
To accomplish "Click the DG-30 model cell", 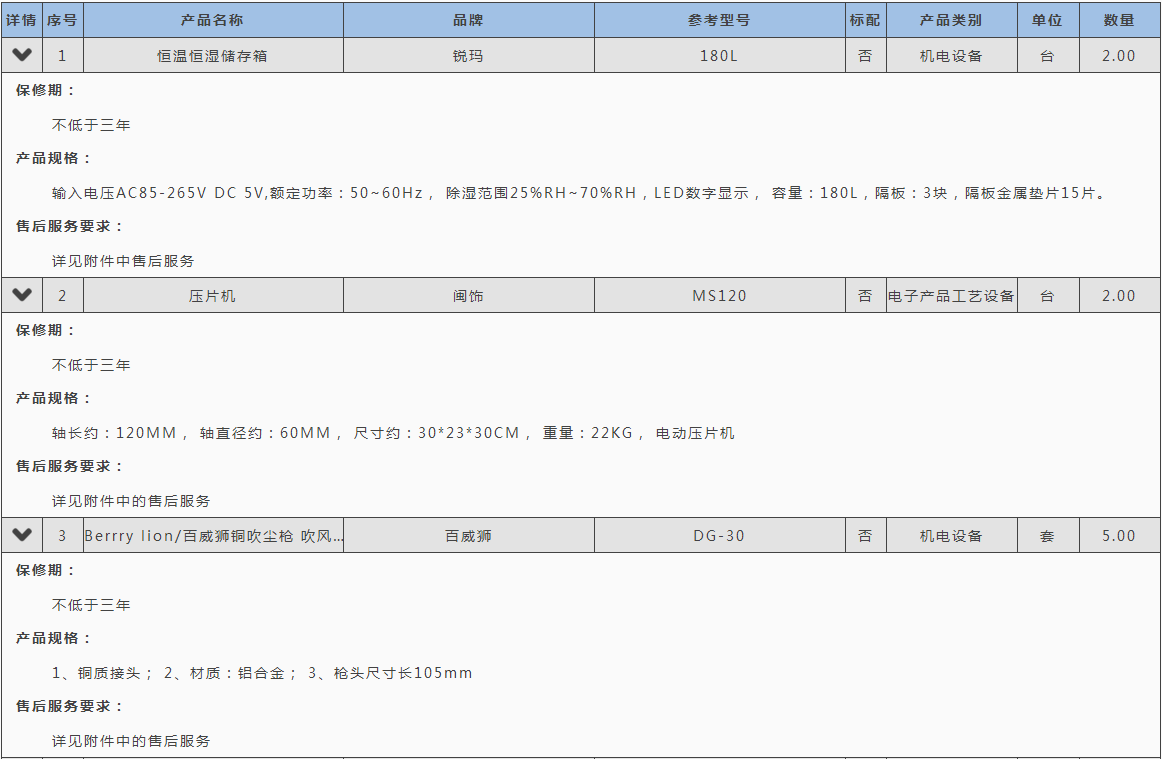I will [x=719, y=536].
